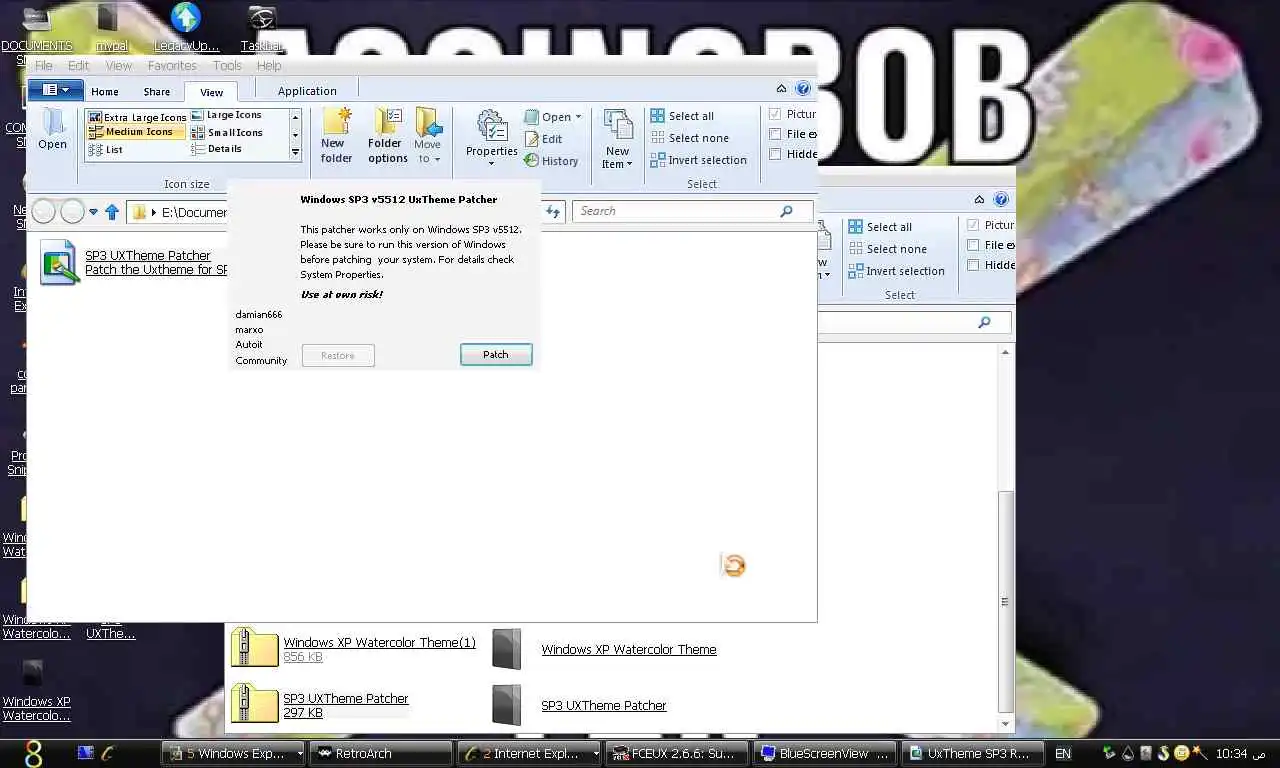This screenshot has width=1280, height=768.
Task: Open the Windows XP Watercolor Theme file
Action: click(x=604, y=649)
